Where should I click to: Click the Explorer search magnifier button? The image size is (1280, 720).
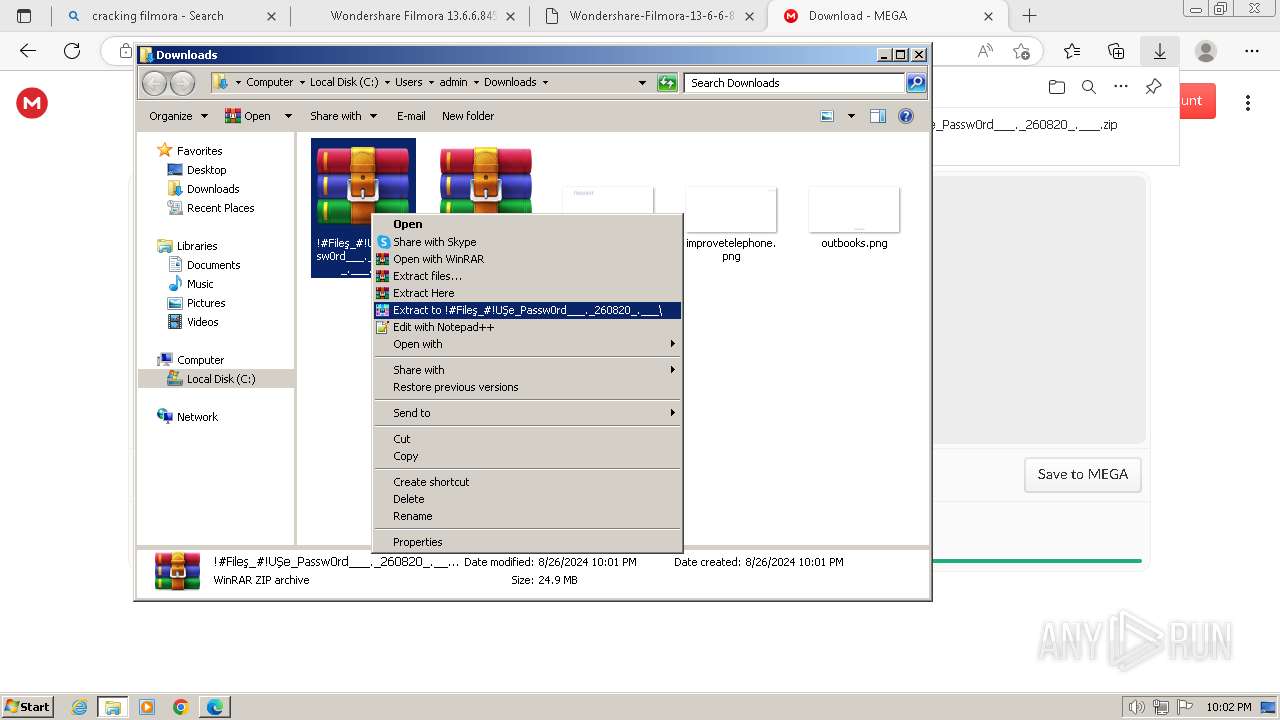tap(916, 83)
